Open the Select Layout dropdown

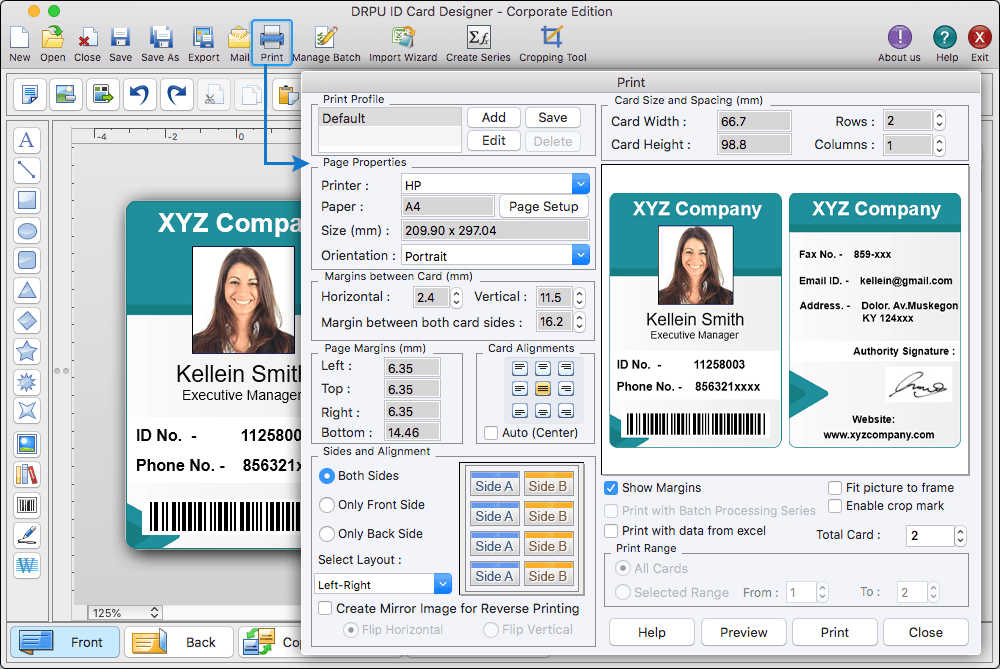pos(443,584)
